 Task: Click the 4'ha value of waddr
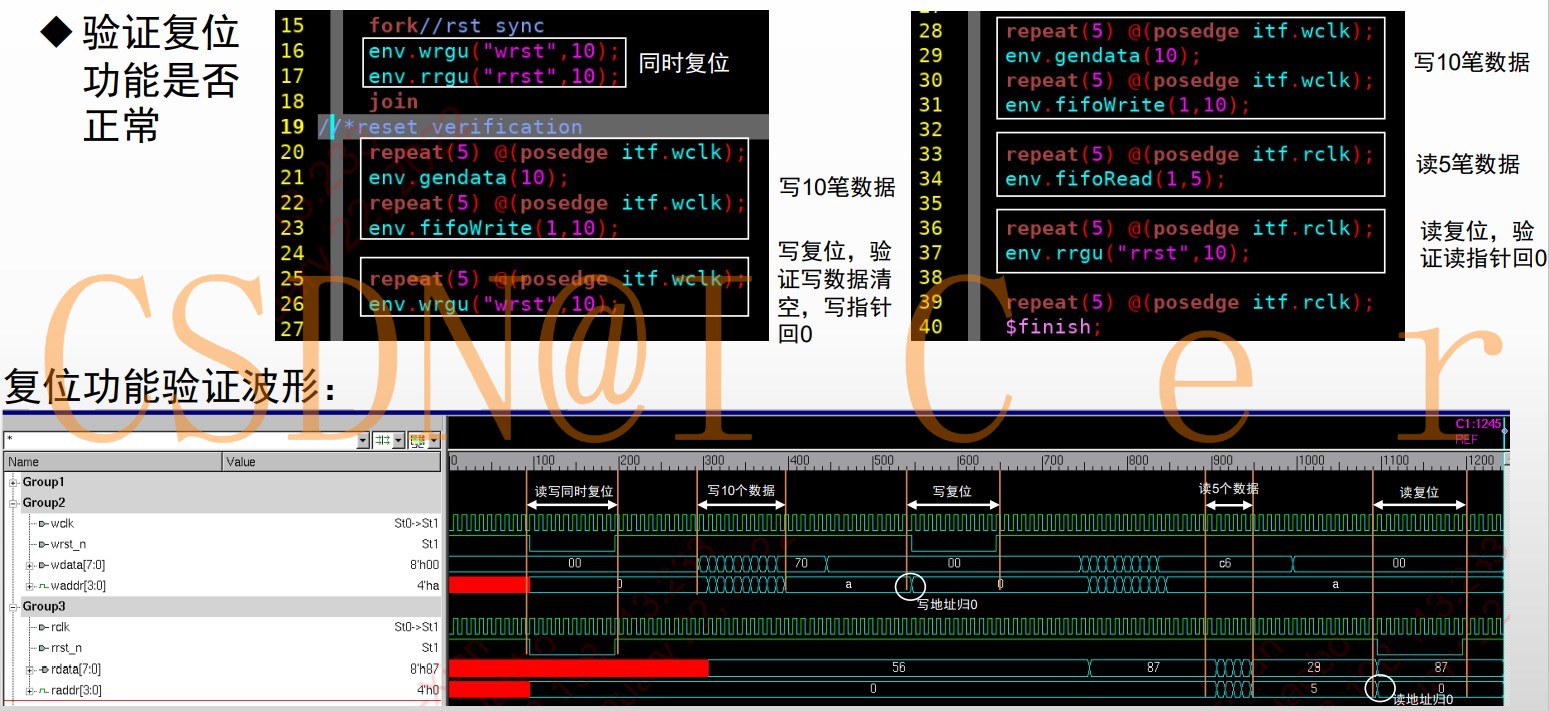(428, 586)
